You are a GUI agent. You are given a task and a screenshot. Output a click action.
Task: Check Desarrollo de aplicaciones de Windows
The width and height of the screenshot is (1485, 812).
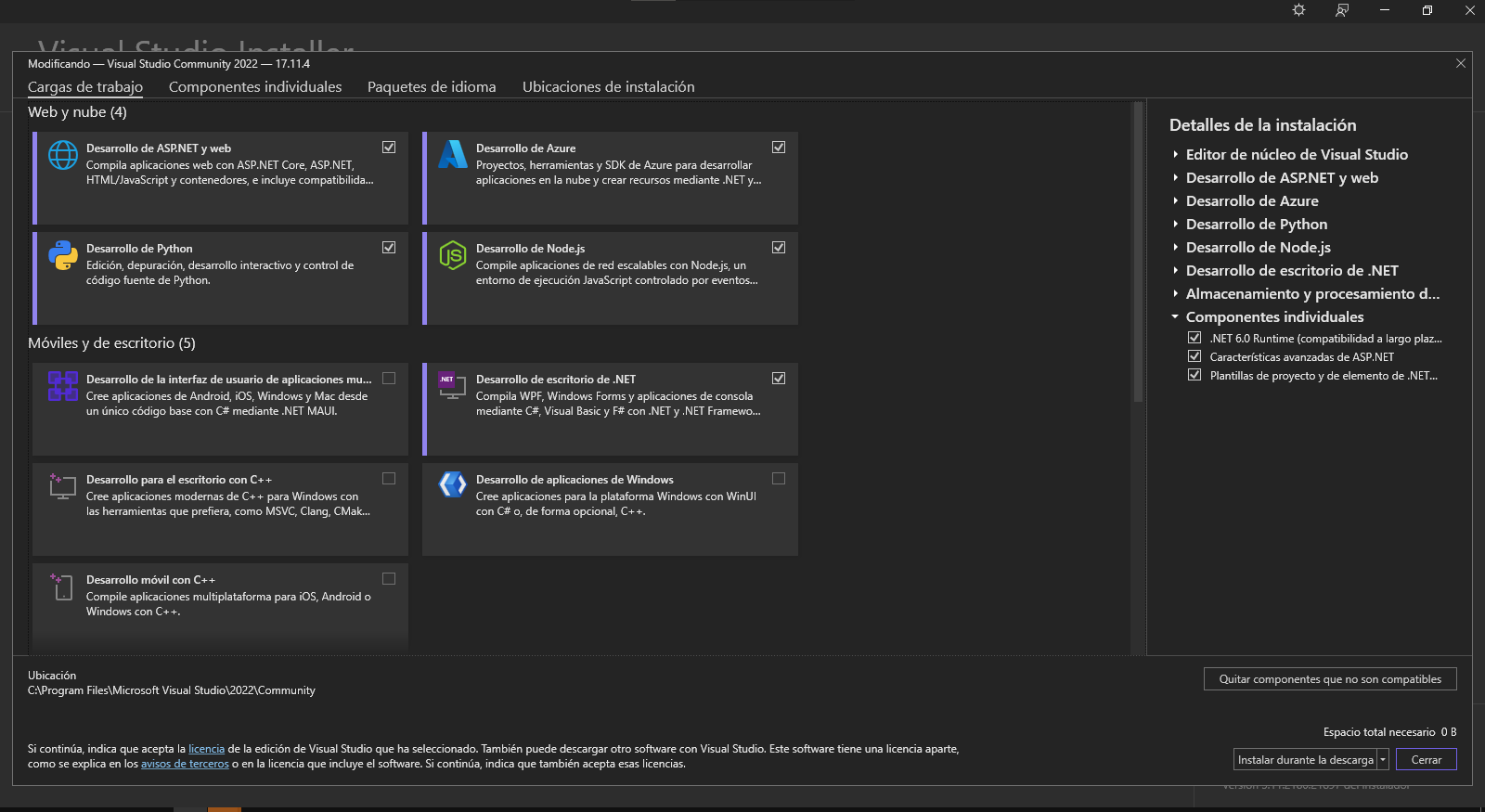click(779, 478)
